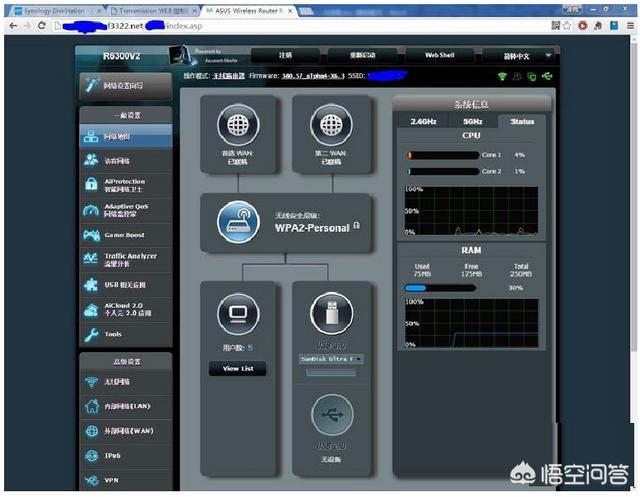The image size is (640, 497).
Task: Go back with the browser back arrow
Action: (x=13, y=26)
